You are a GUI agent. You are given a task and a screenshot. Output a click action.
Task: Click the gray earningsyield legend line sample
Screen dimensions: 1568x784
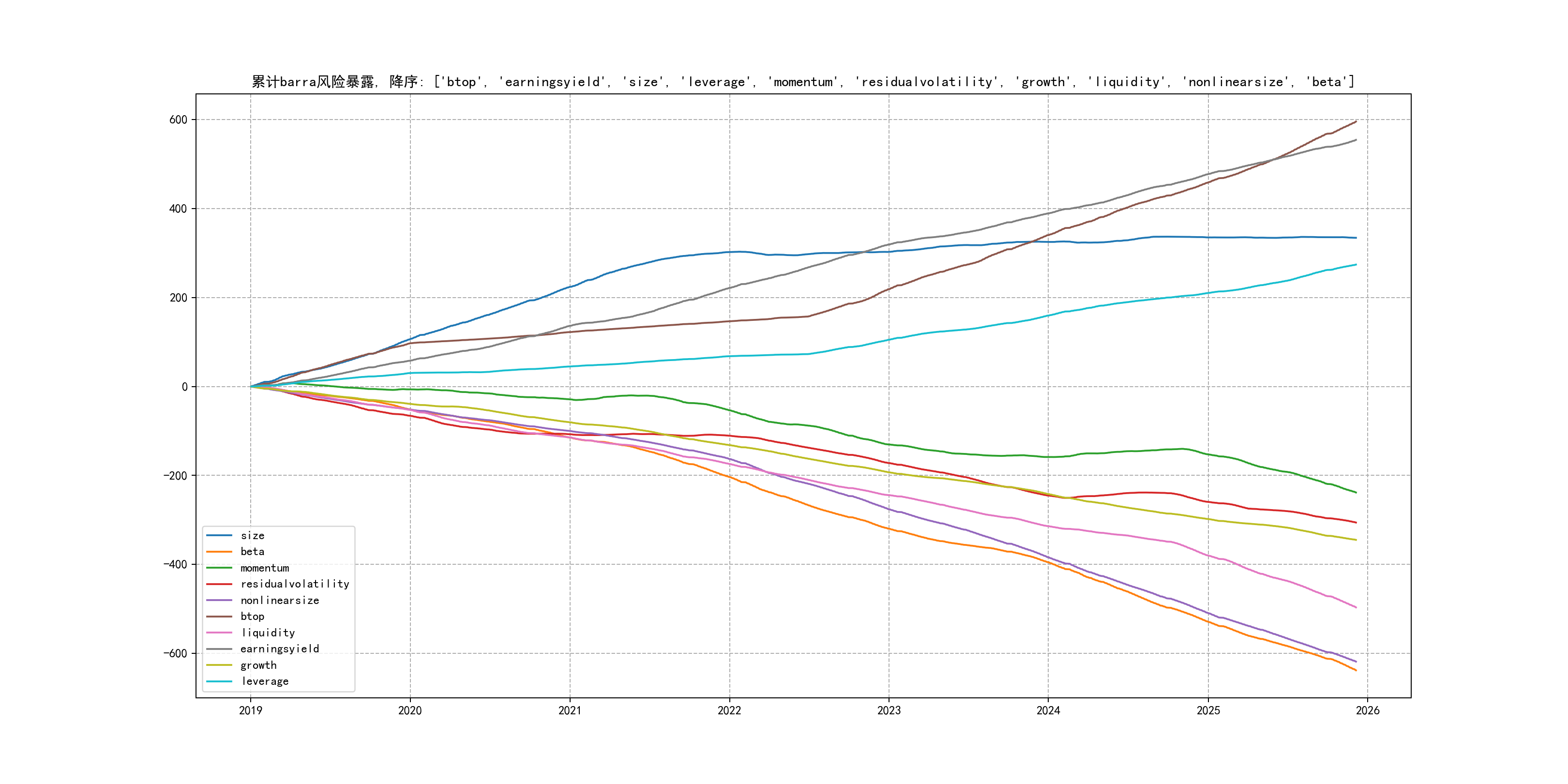[219, 649]
